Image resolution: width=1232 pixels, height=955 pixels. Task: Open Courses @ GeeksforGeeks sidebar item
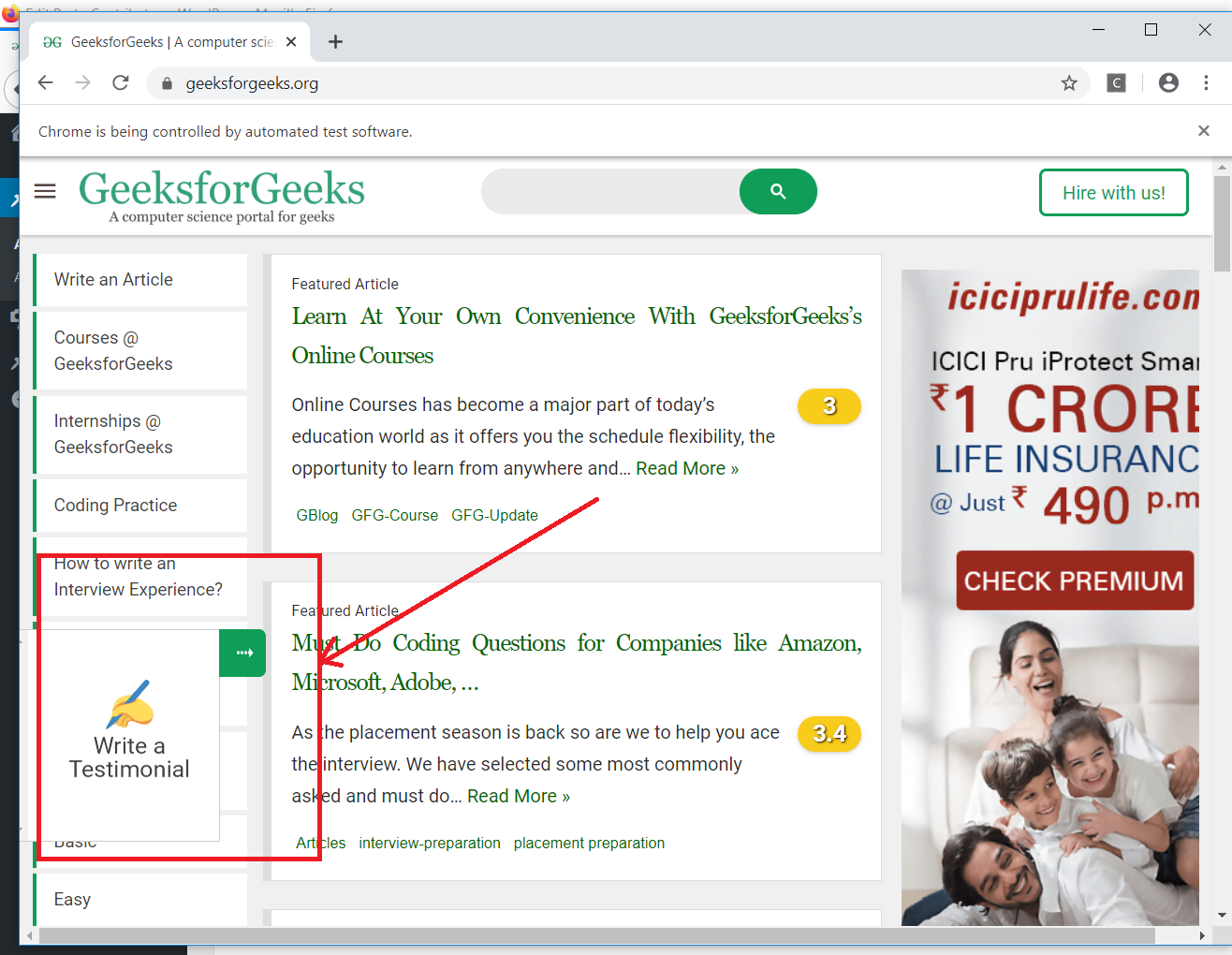[x=140, y=351]
